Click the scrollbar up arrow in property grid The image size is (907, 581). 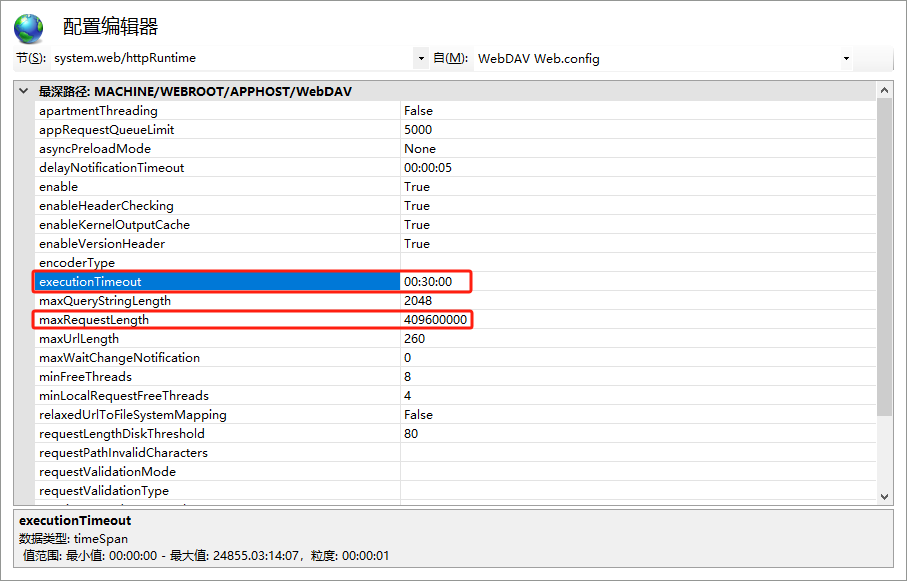coord(884,91)
